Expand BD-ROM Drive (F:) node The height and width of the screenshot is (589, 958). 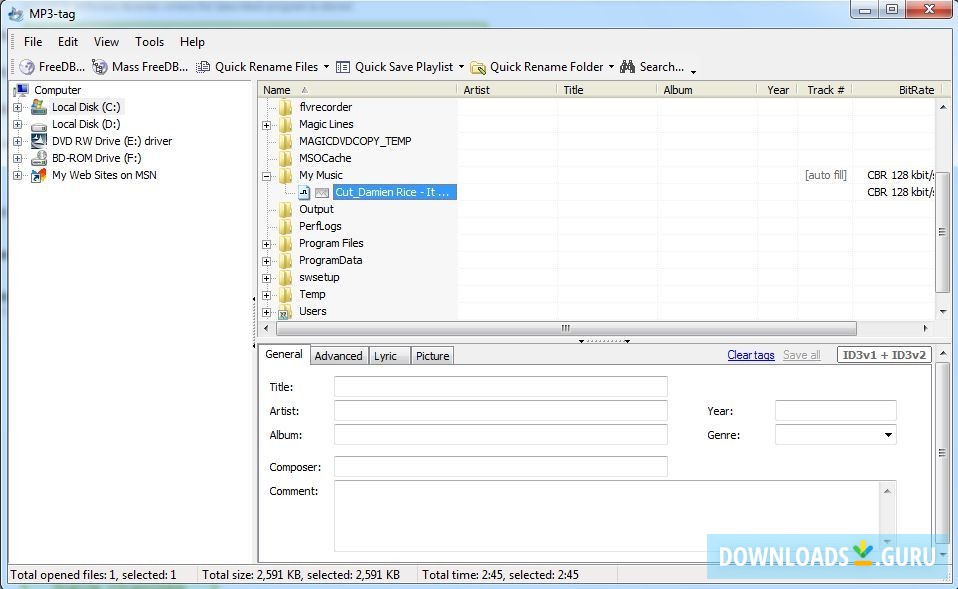[x=17, y=159]
